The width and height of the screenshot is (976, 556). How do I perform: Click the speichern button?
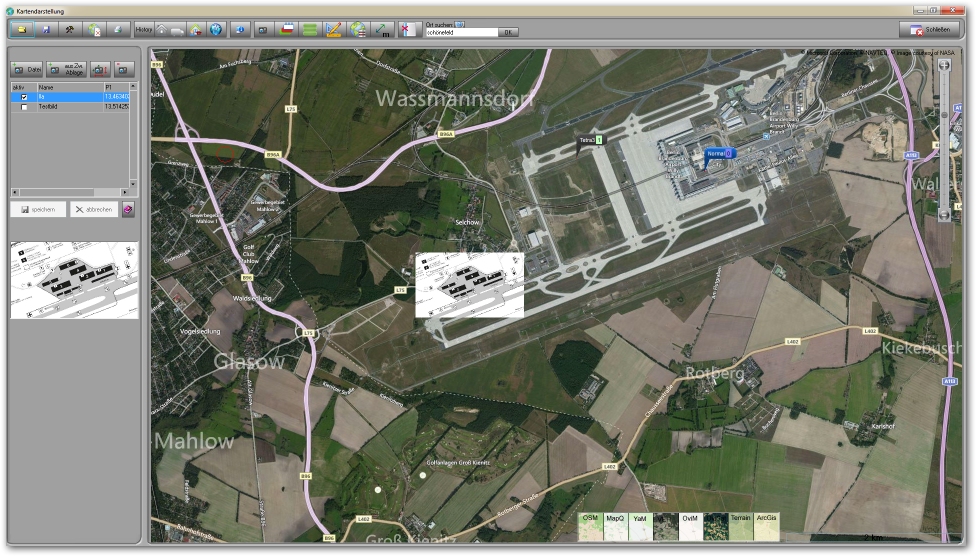coord(38,210)
